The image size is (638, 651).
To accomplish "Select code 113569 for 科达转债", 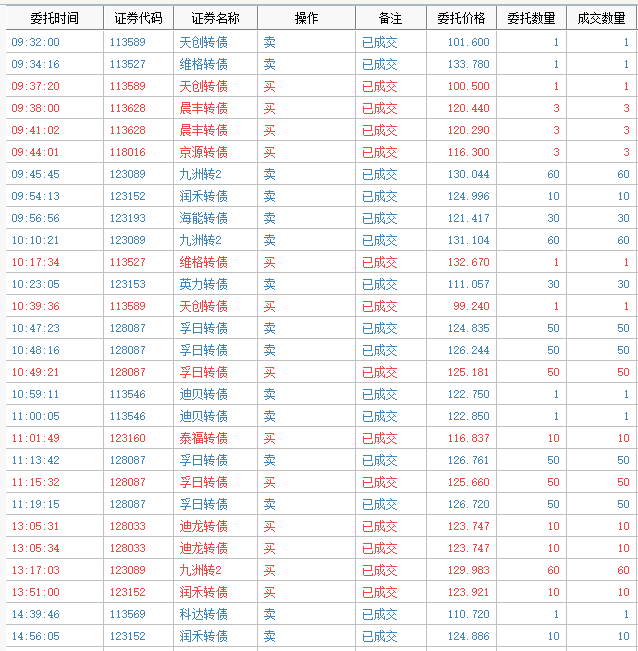I will (x=127, y=614).
